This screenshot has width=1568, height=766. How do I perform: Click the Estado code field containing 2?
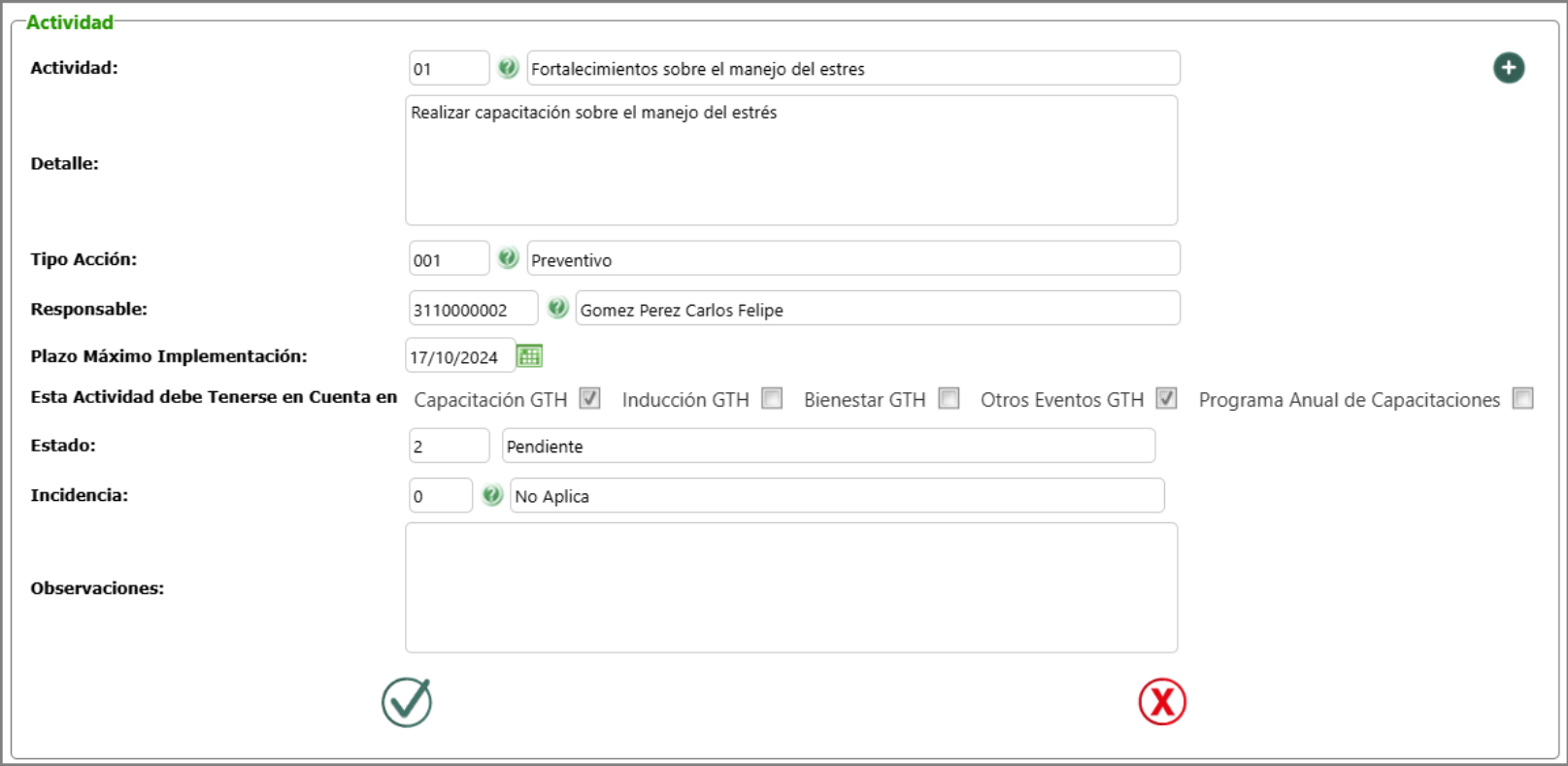click(x=450, y=446)
